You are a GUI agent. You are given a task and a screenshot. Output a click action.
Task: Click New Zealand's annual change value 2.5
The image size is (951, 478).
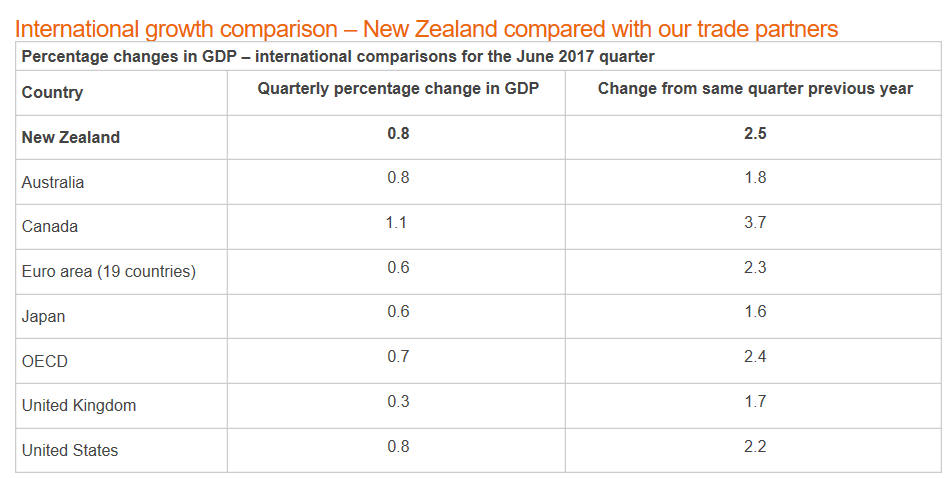[x=755, y=133]
